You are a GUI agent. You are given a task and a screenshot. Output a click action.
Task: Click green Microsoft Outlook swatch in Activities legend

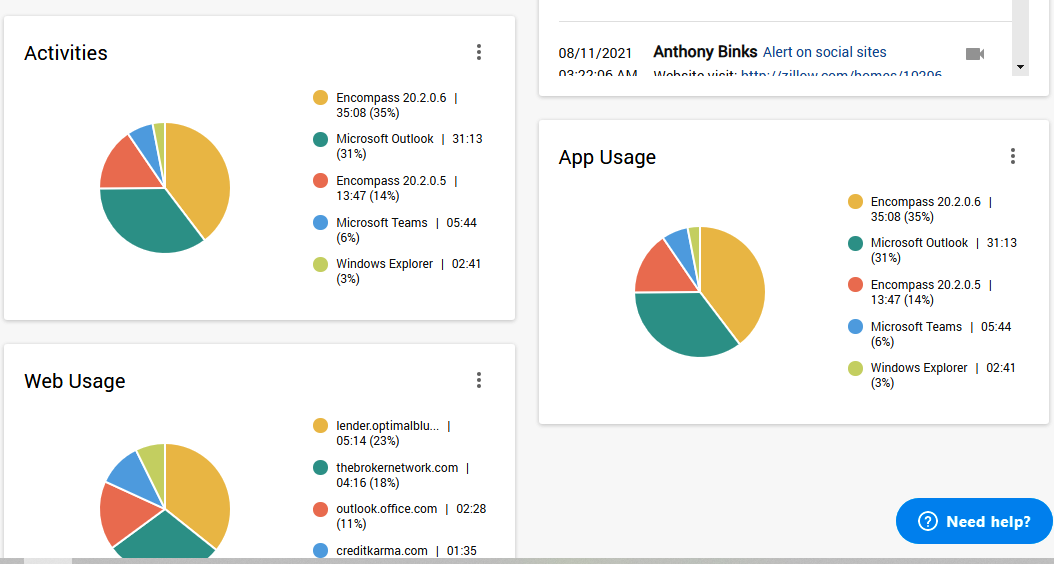tap(320, 139)
